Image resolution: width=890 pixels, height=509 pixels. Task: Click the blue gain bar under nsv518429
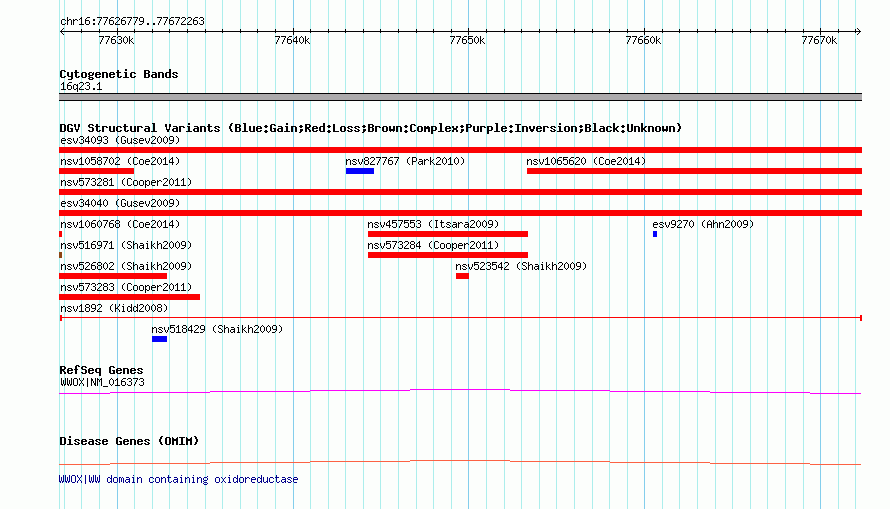pyautogui.click(x=159, y=339)
